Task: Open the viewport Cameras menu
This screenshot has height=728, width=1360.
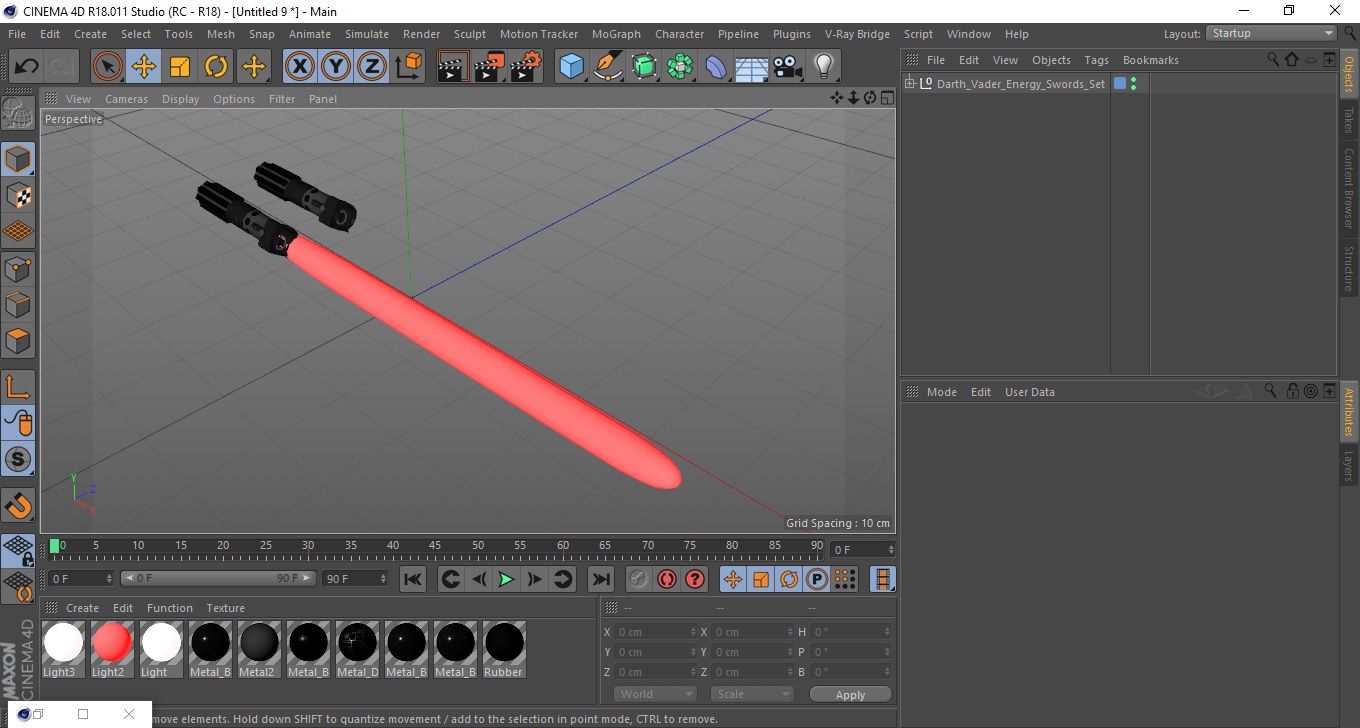Action: tap(126, 99)
